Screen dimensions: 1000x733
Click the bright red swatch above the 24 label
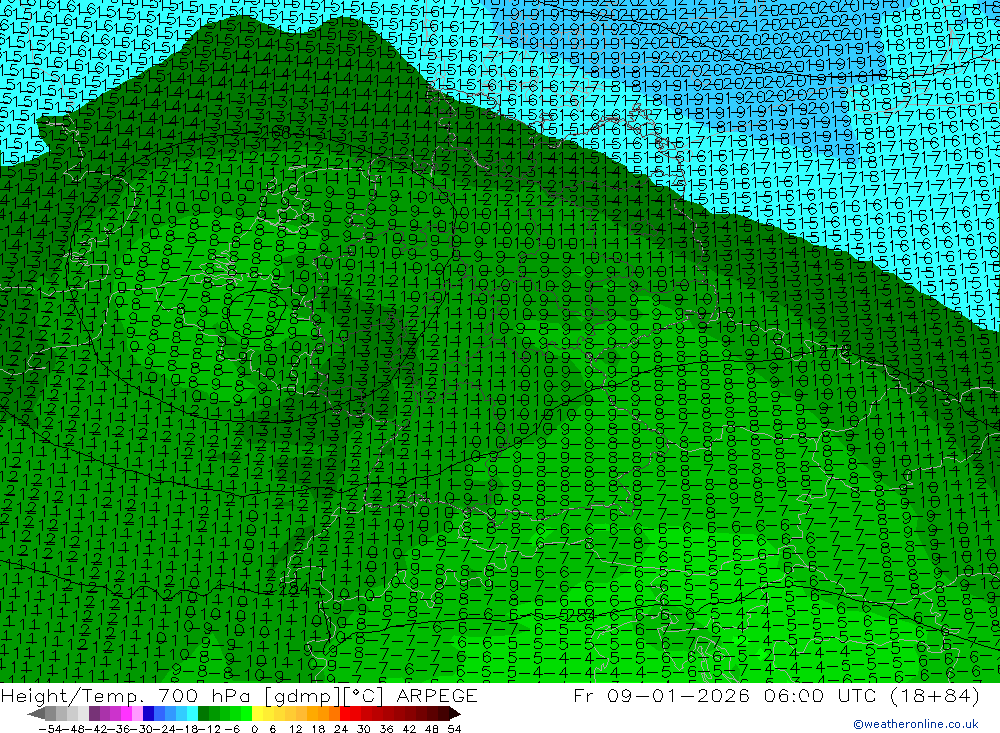click(x=345, y=714)
